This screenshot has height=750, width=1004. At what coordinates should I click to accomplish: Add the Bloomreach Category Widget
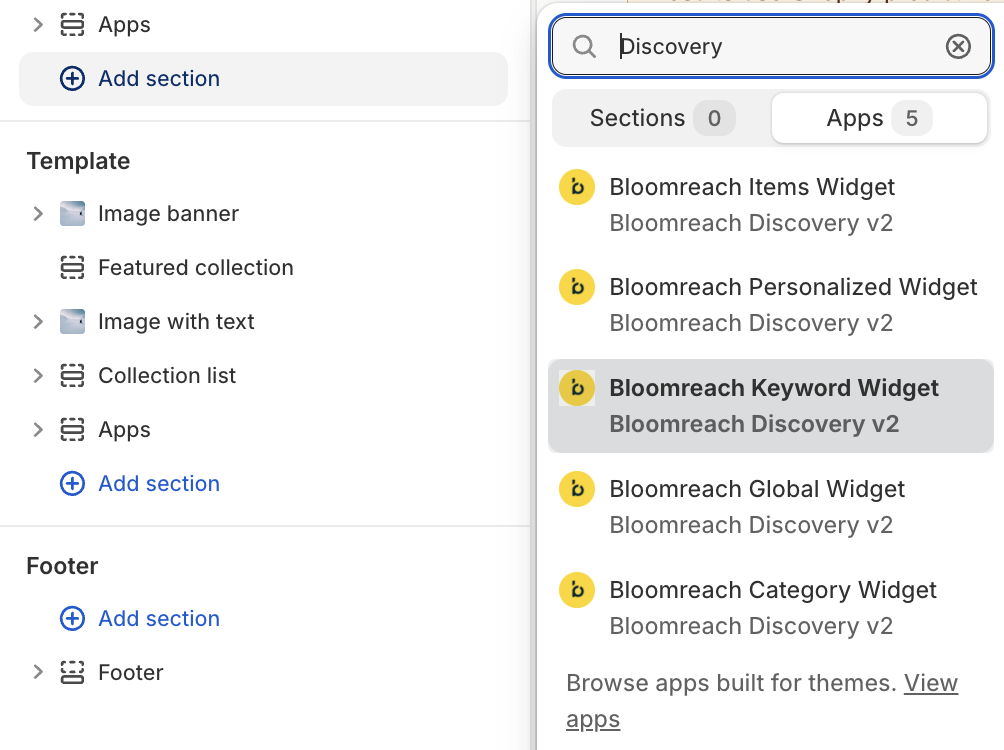coord(771,608)
